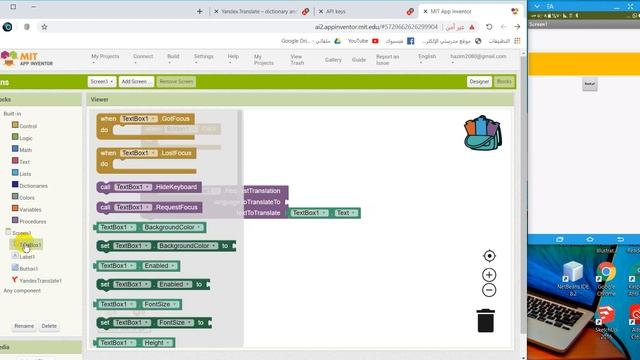Open the English language dropdown
This screenshot has width=640, height=360.
(427, 59)
